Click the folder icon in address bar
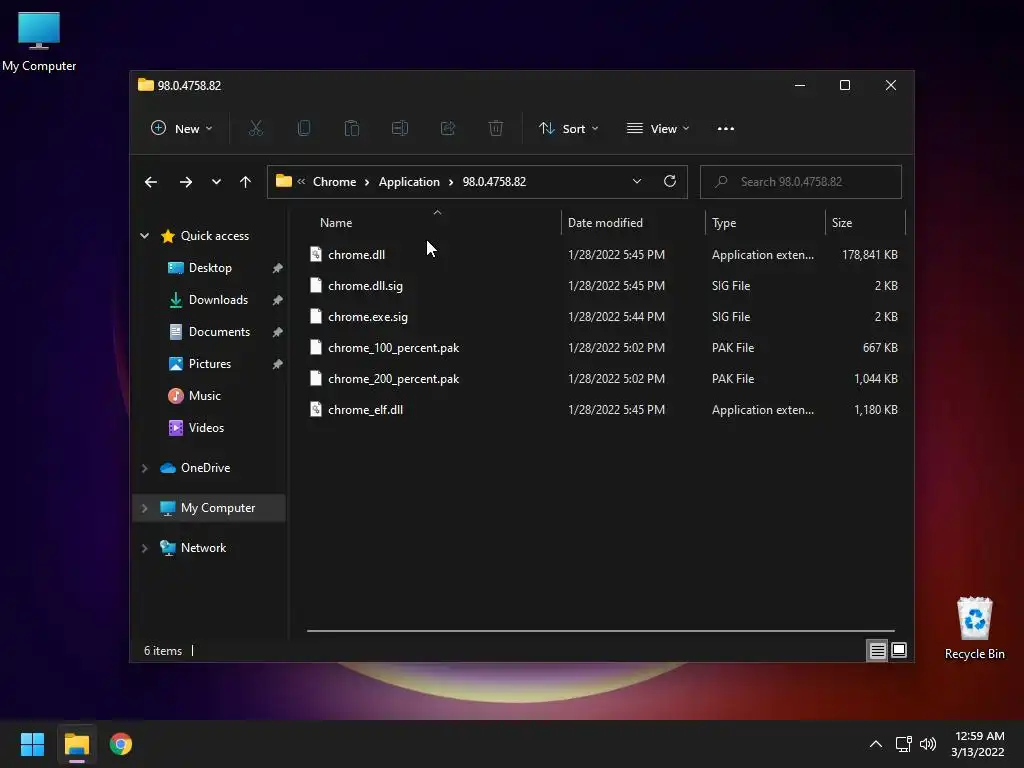Screen dimensions: 1024x768 [283, 182]
